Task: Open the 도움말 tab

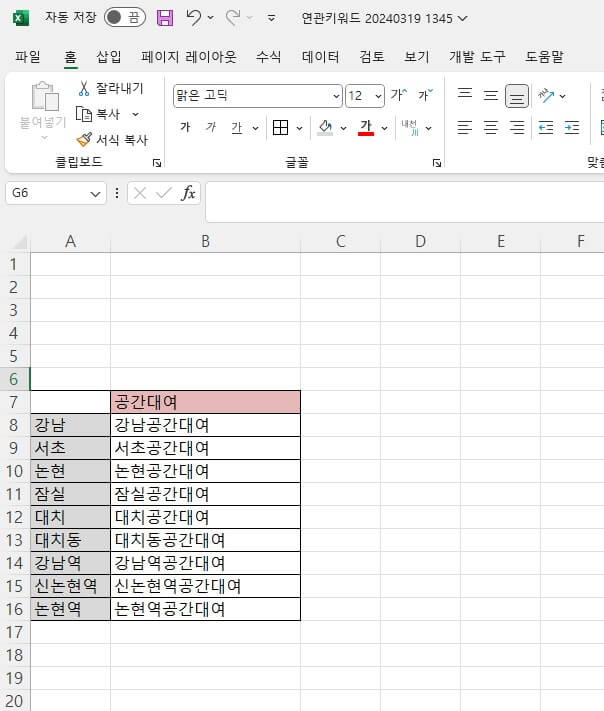Action: (x=544, y=57)
